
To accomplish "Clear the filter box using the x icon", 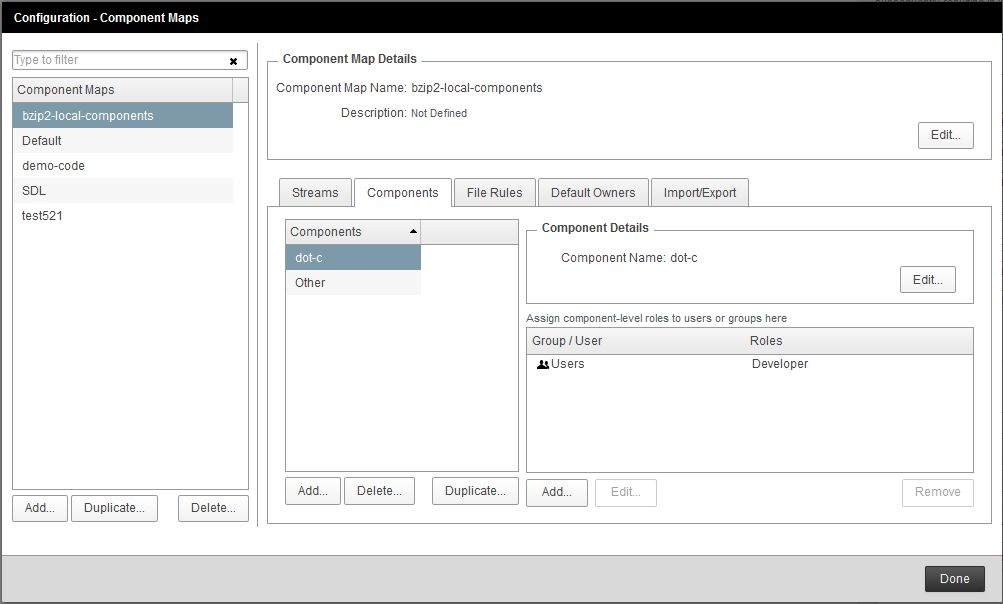I will [232, 60].
